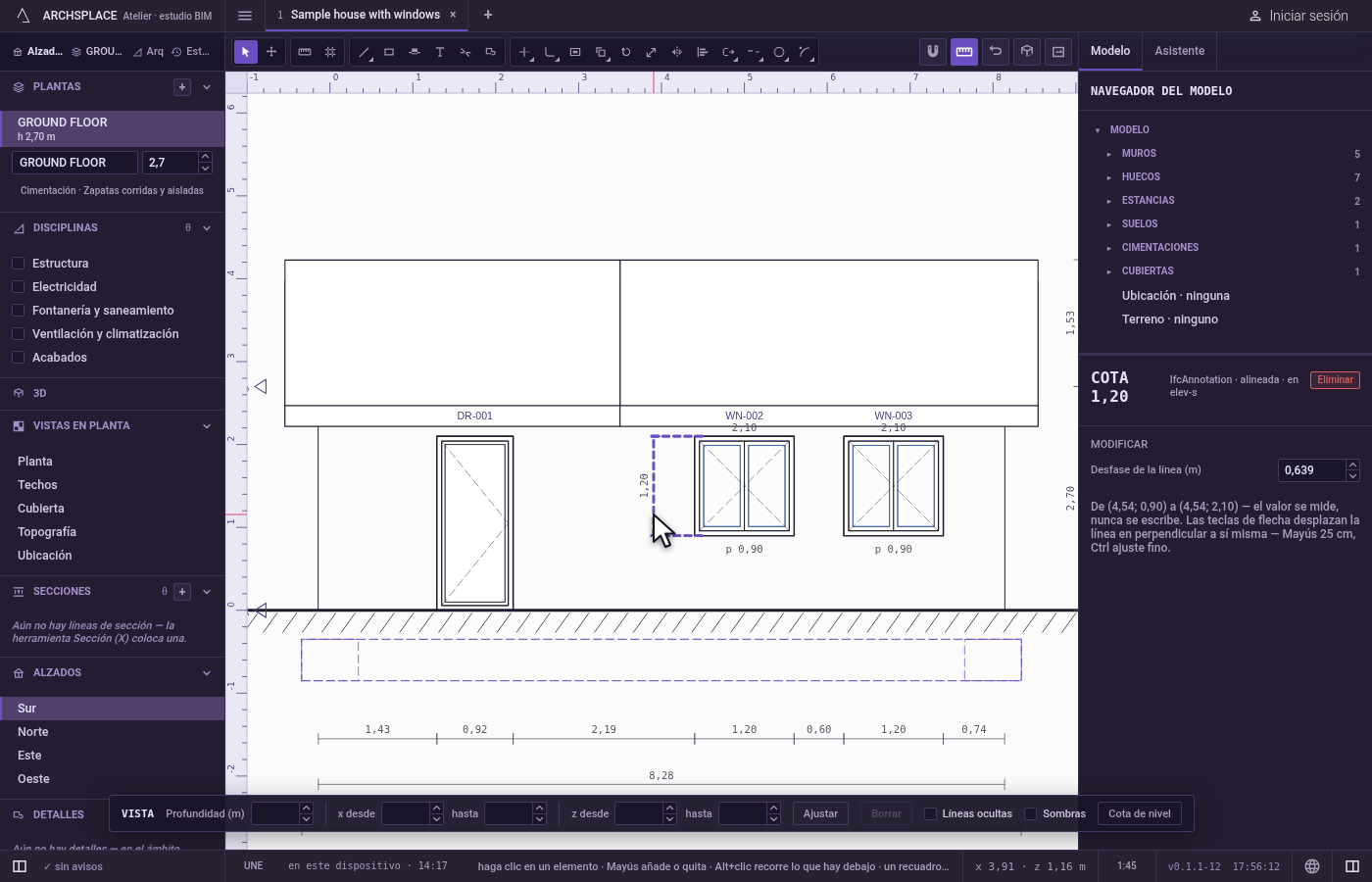
Task: Click the rotate tool icon
Action: (x=625, y=52)
